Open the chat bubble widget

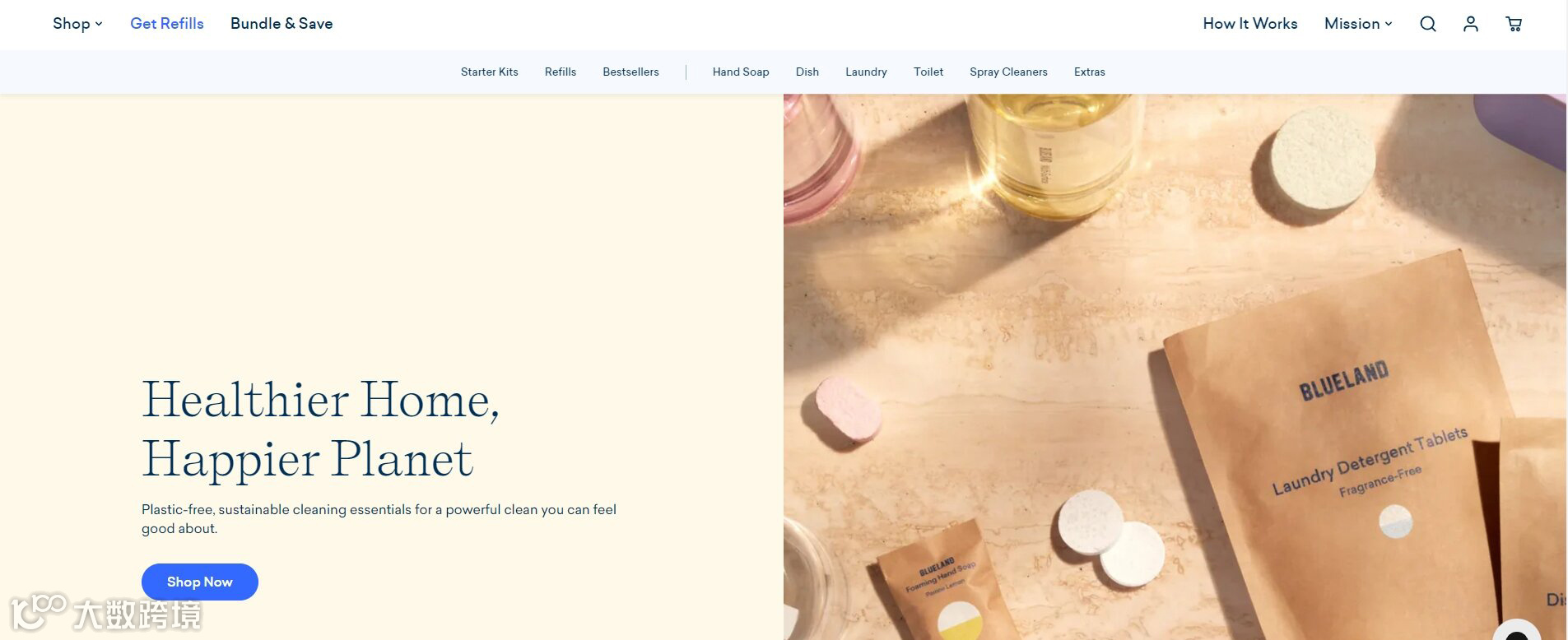1517,632
